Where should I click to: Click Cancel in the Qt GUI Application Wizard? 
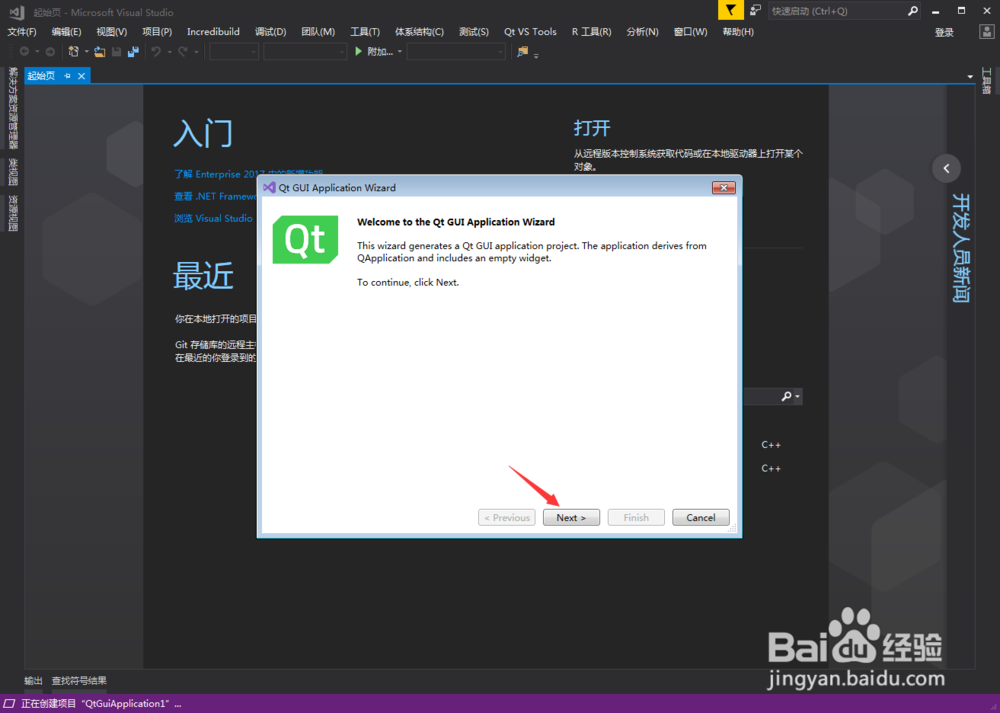coord(700,517)
